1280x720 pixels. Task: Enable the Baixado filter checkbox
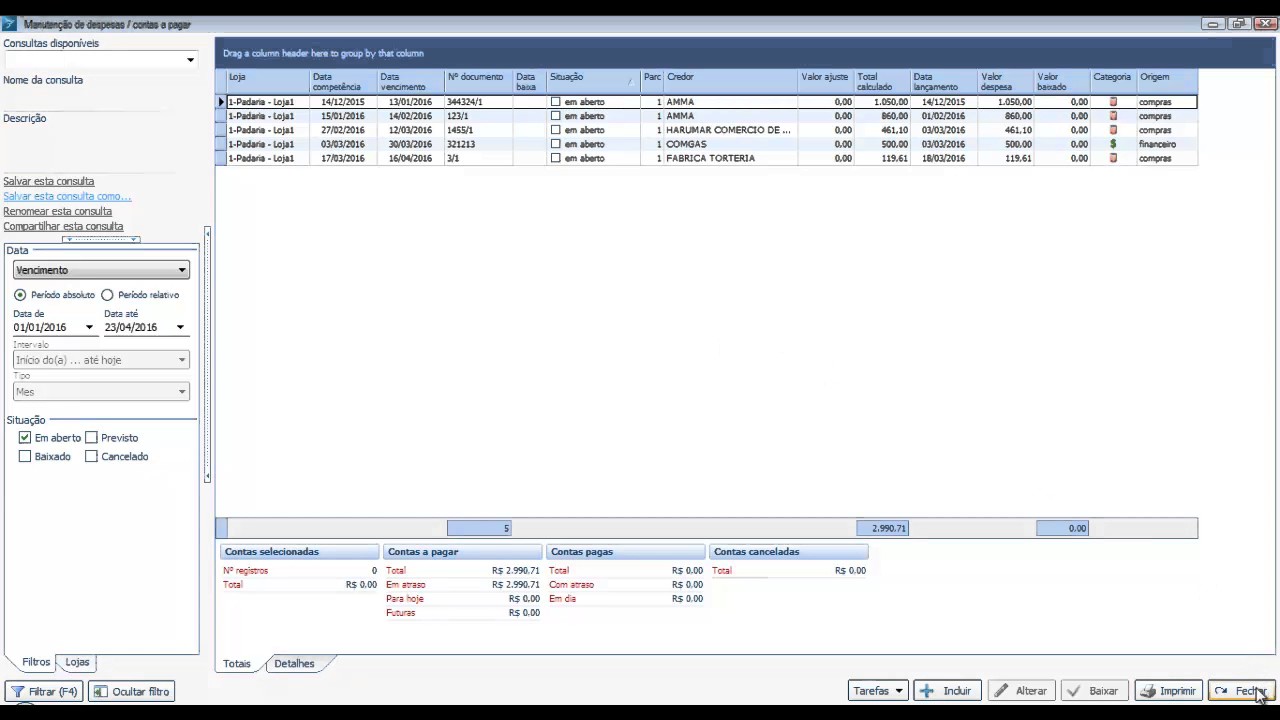coord(25,457)
